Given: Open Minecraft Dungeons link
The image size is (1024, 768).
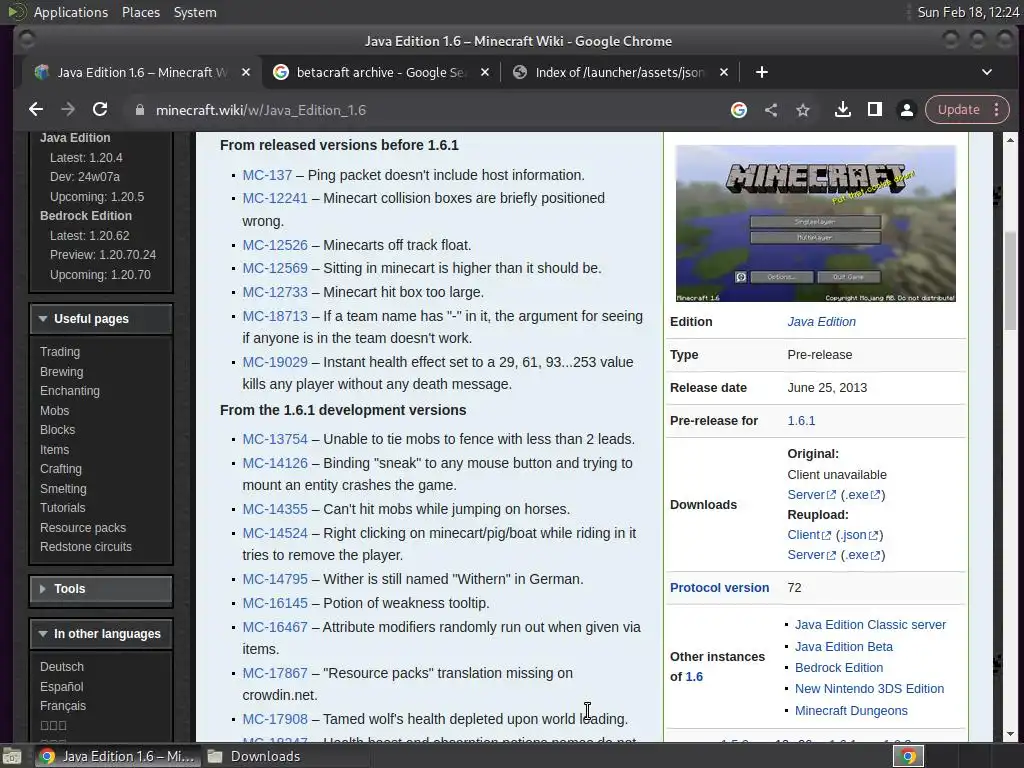Looking at the screenshot, I should [851, 711].
